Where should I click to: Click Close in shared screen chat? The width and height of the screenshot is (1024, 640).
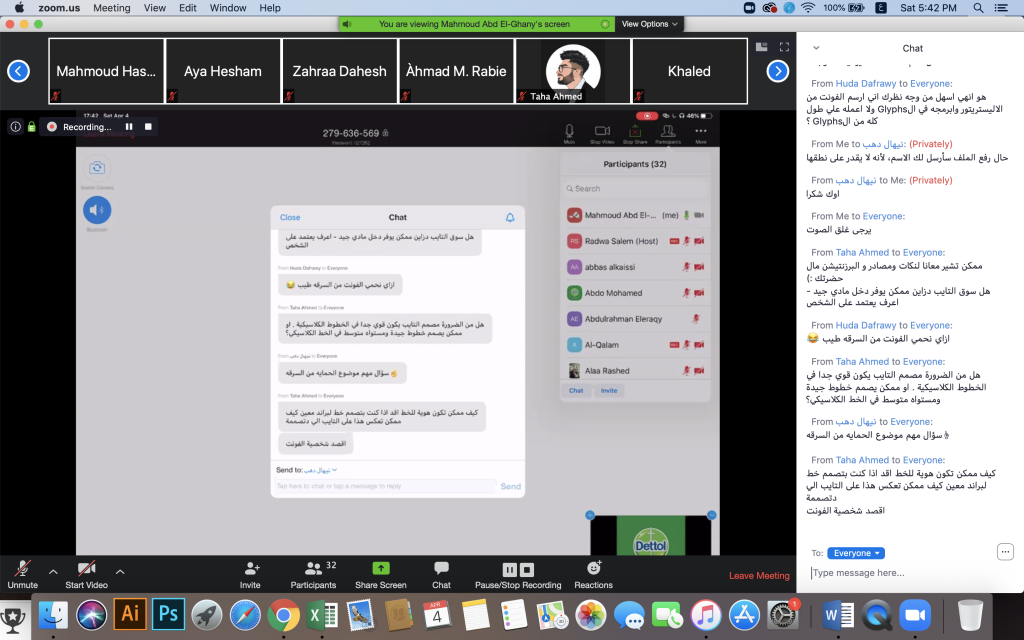290,217
